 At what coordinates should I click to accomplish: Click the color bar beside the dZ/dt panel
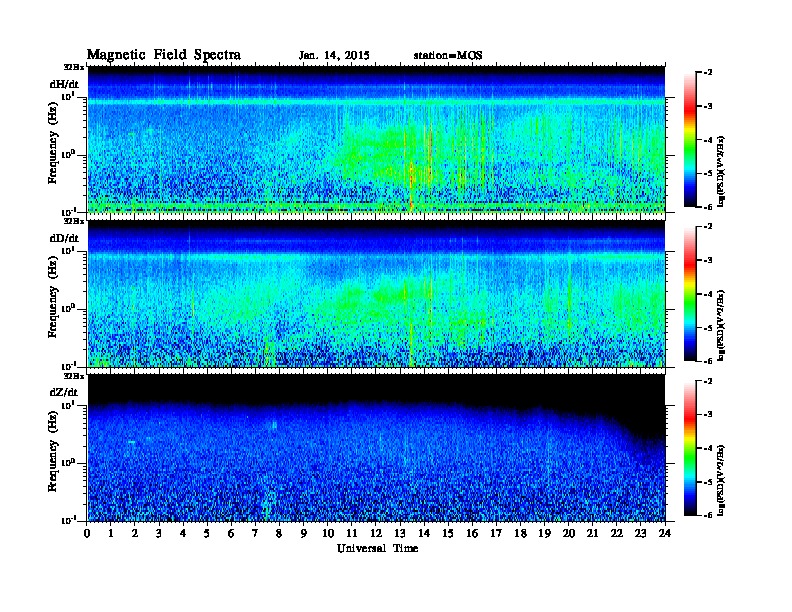point(690,448)
